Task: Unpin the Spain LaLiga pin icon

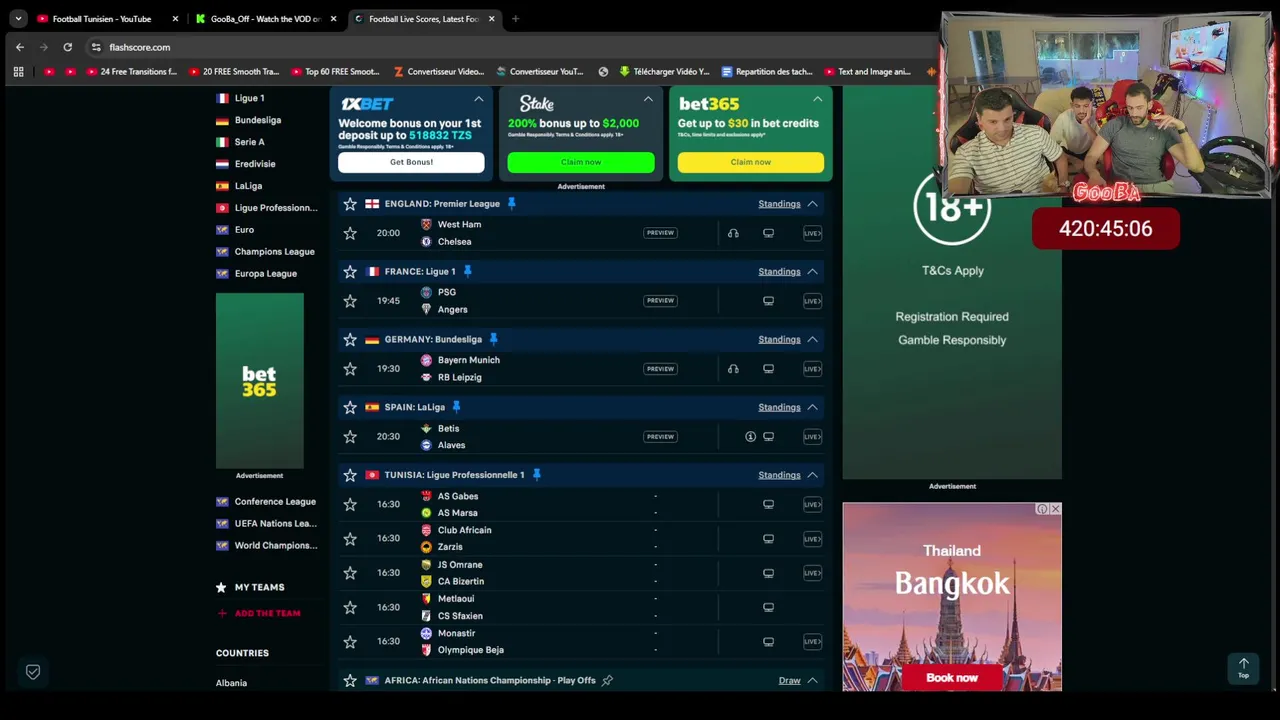Action: coord(456,407)
